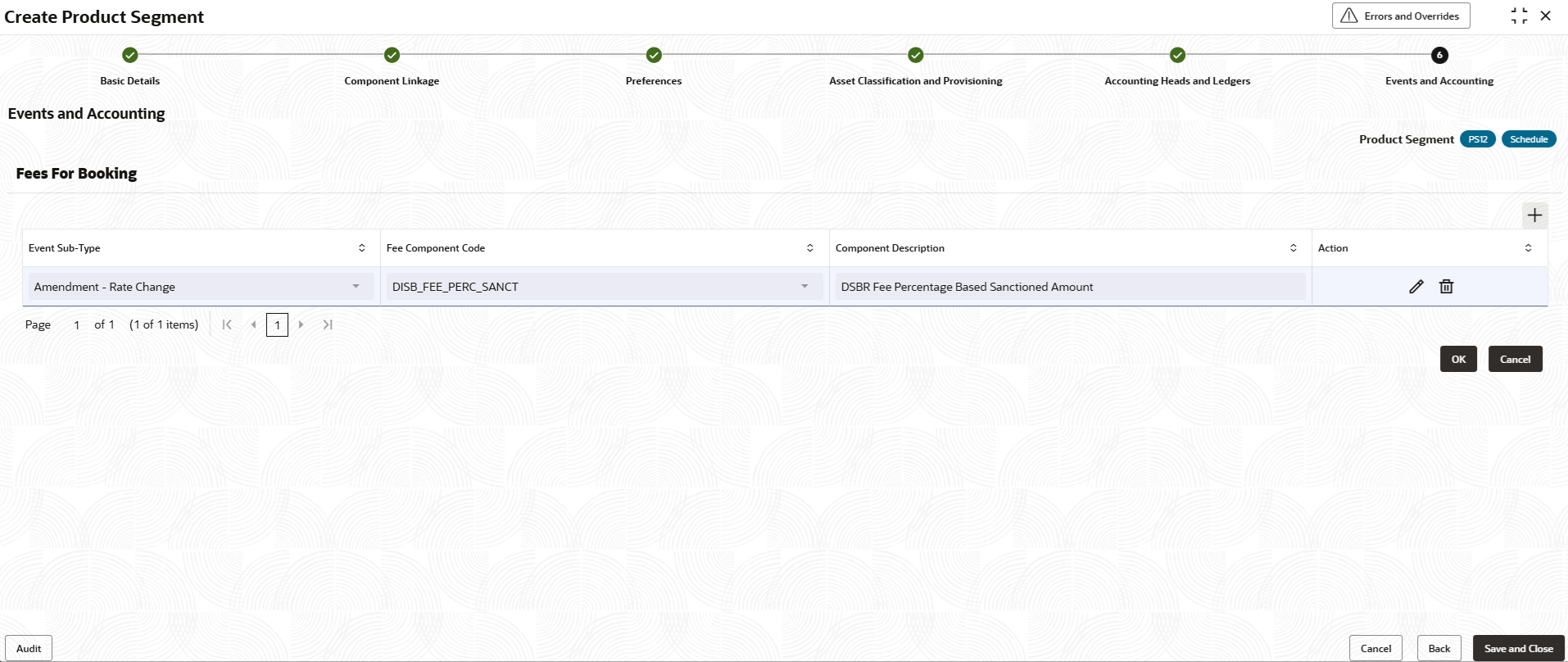
Task: Sort by Fee Component Code column
Action: 810,248
